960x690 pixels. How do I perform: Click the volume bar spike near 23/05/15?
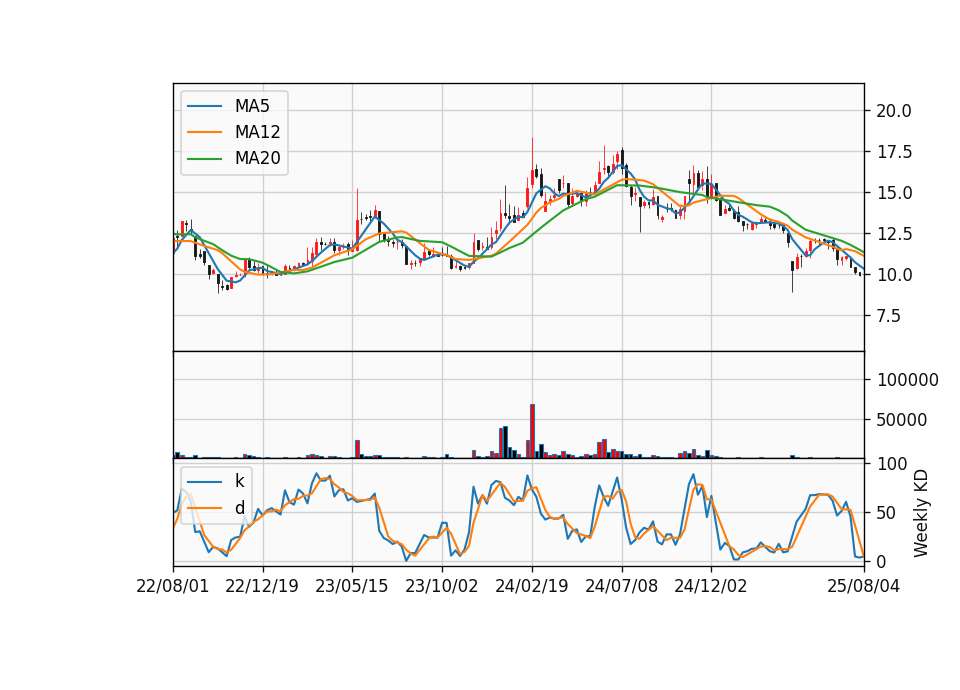[357, 449]
